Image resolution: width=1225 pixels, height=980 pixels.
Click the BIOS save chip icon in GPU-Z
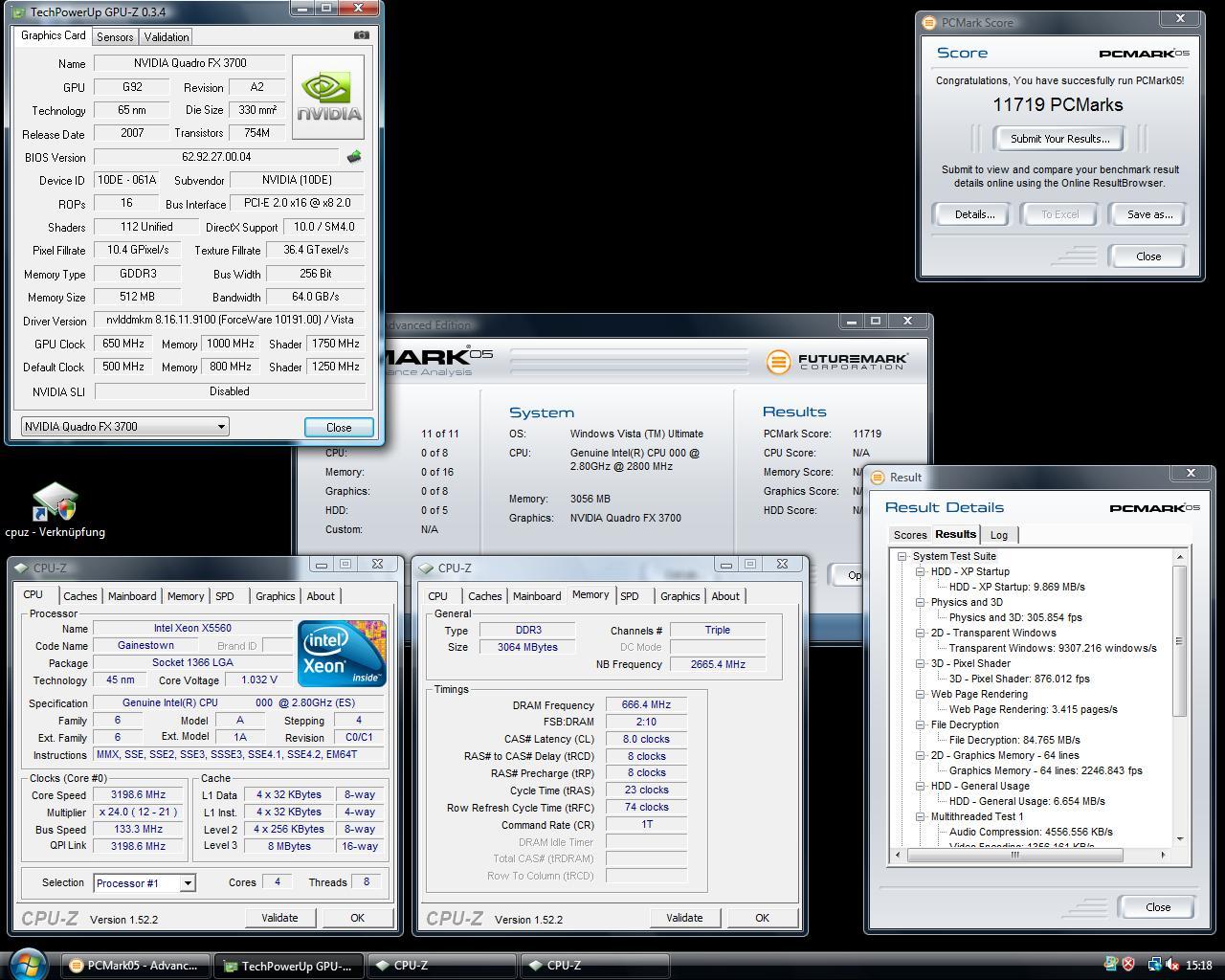(354, 157)
